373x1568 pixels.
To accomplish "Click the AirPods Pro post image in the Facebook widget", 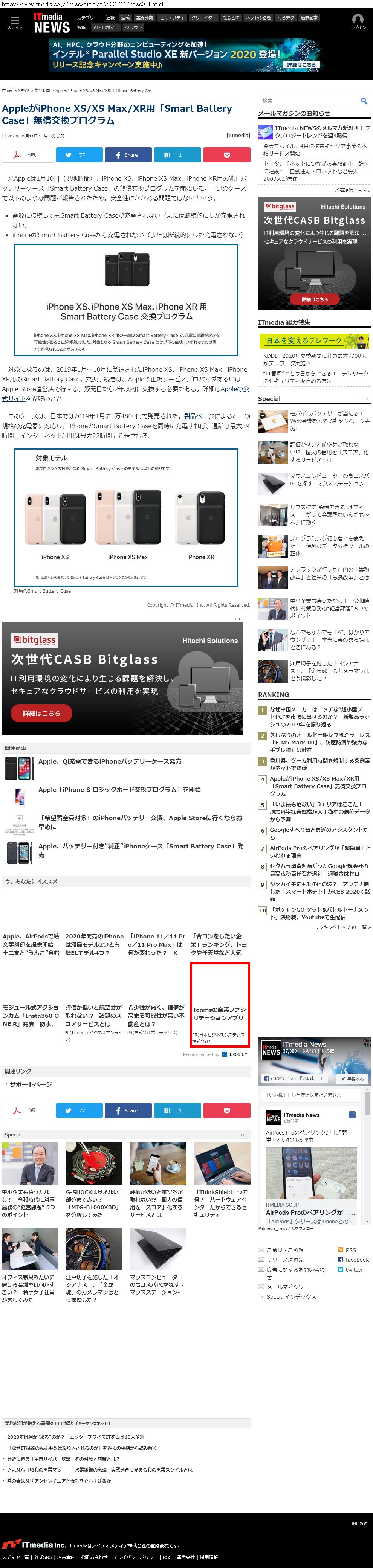I will click(311, 1174).
